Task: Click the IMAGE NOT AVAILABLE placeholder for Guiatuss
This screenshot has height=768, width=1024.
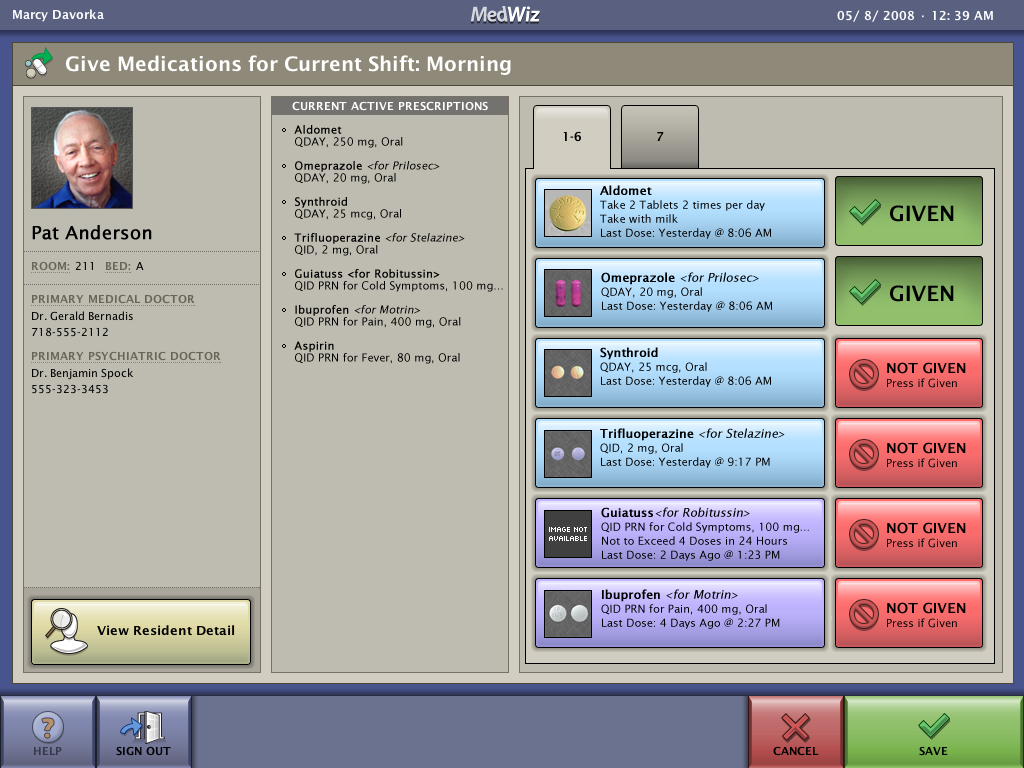Action: click(x=567, y=533)
